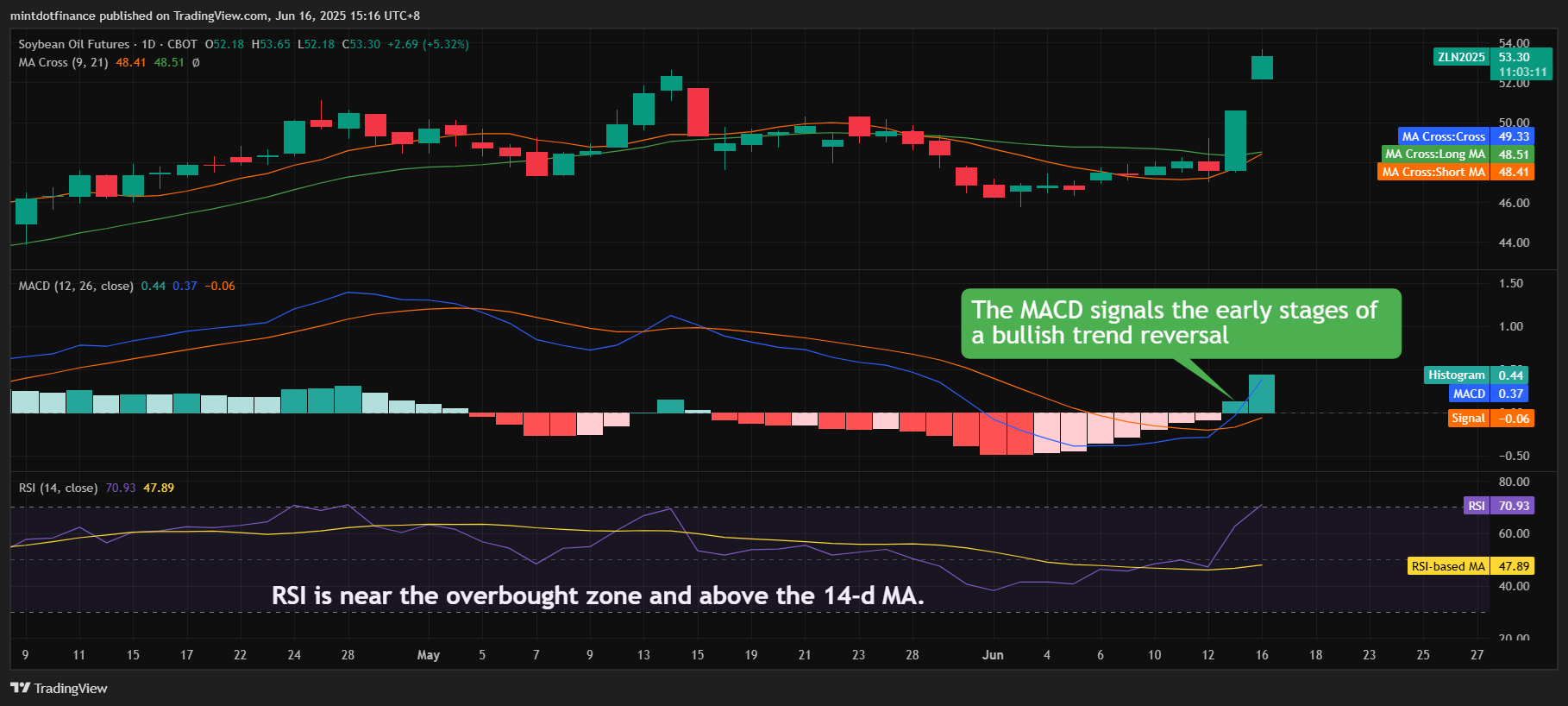Click the purple RSI axis label
The image size is (1568, 706).
(1477, 506)
